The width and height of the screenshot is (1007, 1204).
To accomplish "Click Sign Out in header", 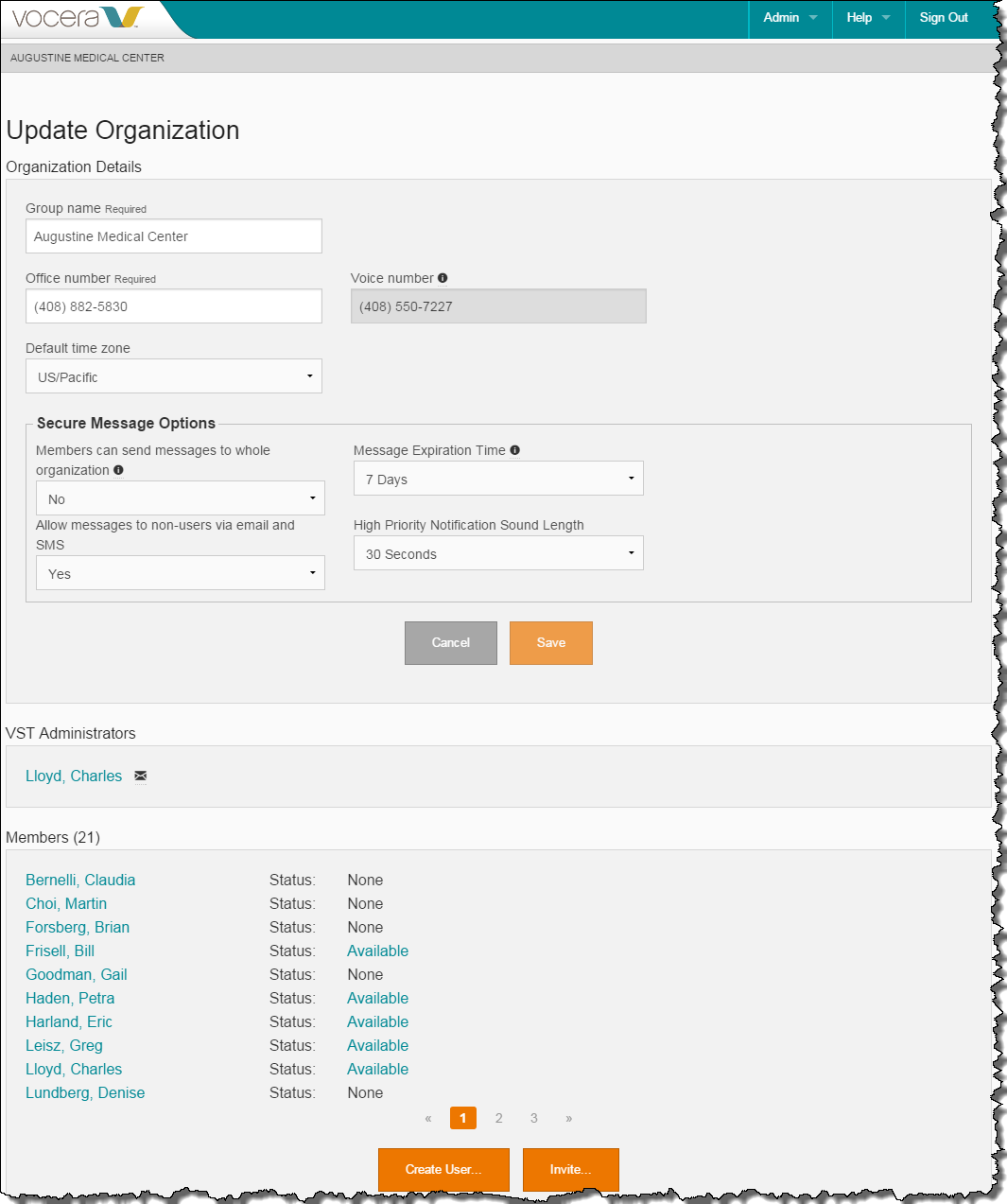I will [944, 18].
